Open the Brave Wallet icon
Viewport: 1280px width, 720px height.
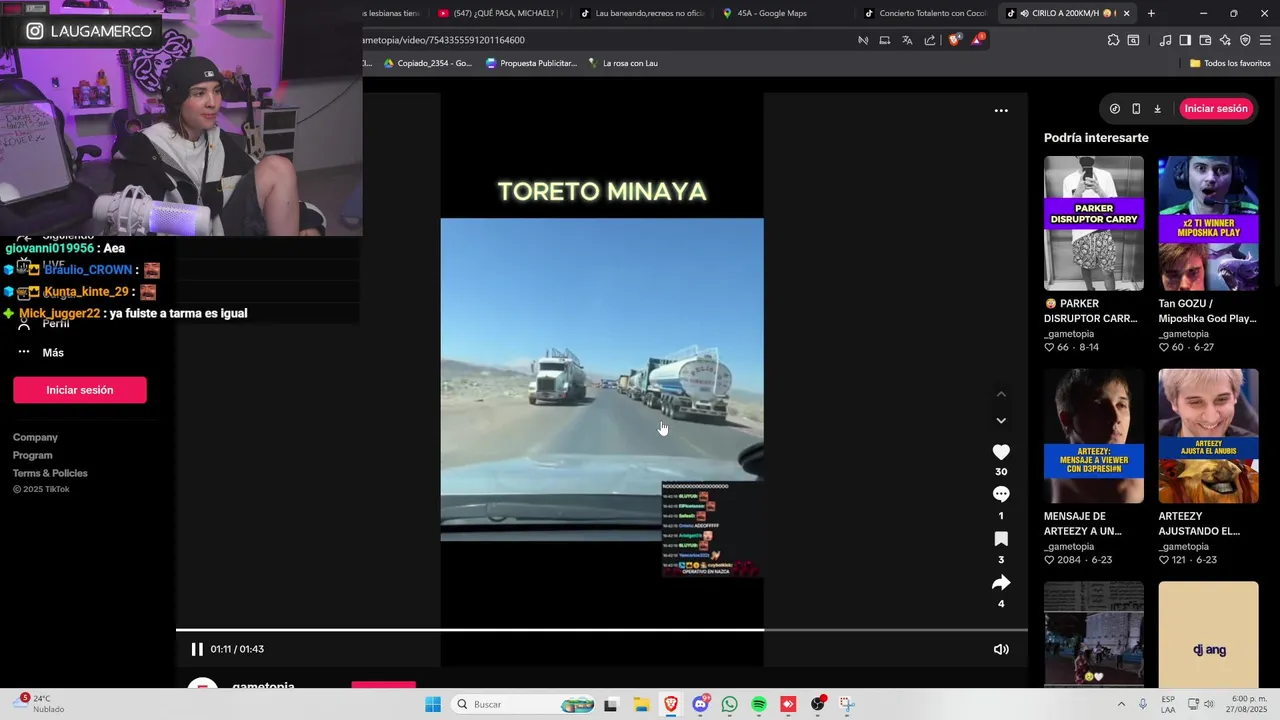(x=1205, y=40)
